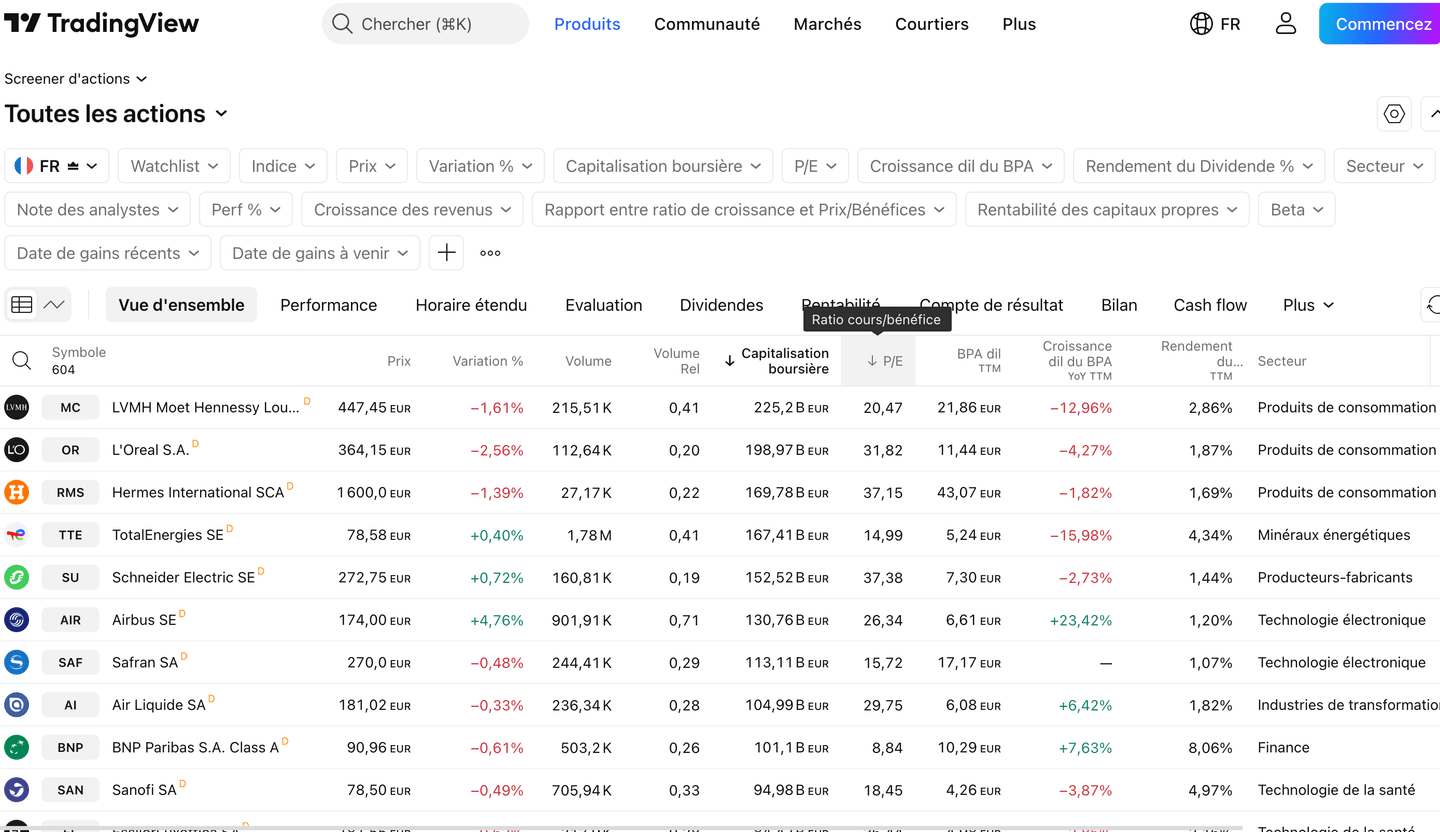The height and width of the screenshot is (832, 1440).
Task: Open the FR country filter dropdown
Action: [57, 166]
